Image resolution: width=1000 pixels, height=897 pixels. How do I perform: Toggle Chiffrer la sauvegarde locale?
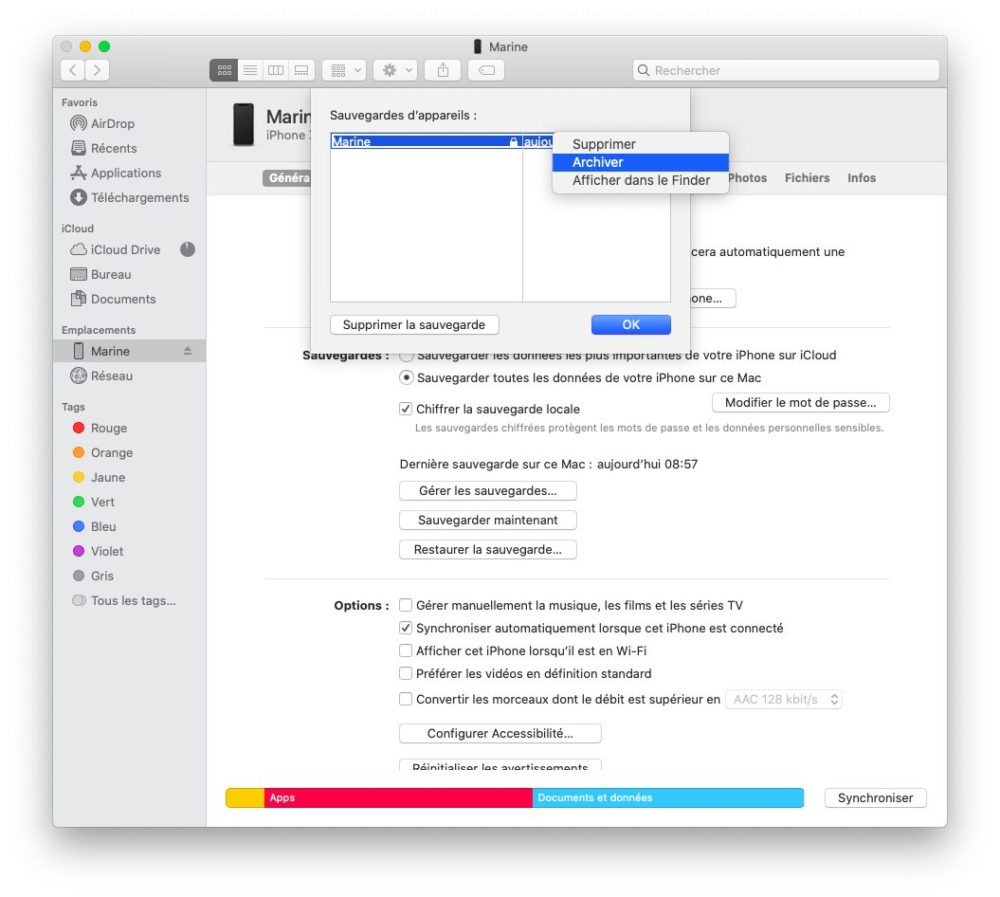pos(406,409)
